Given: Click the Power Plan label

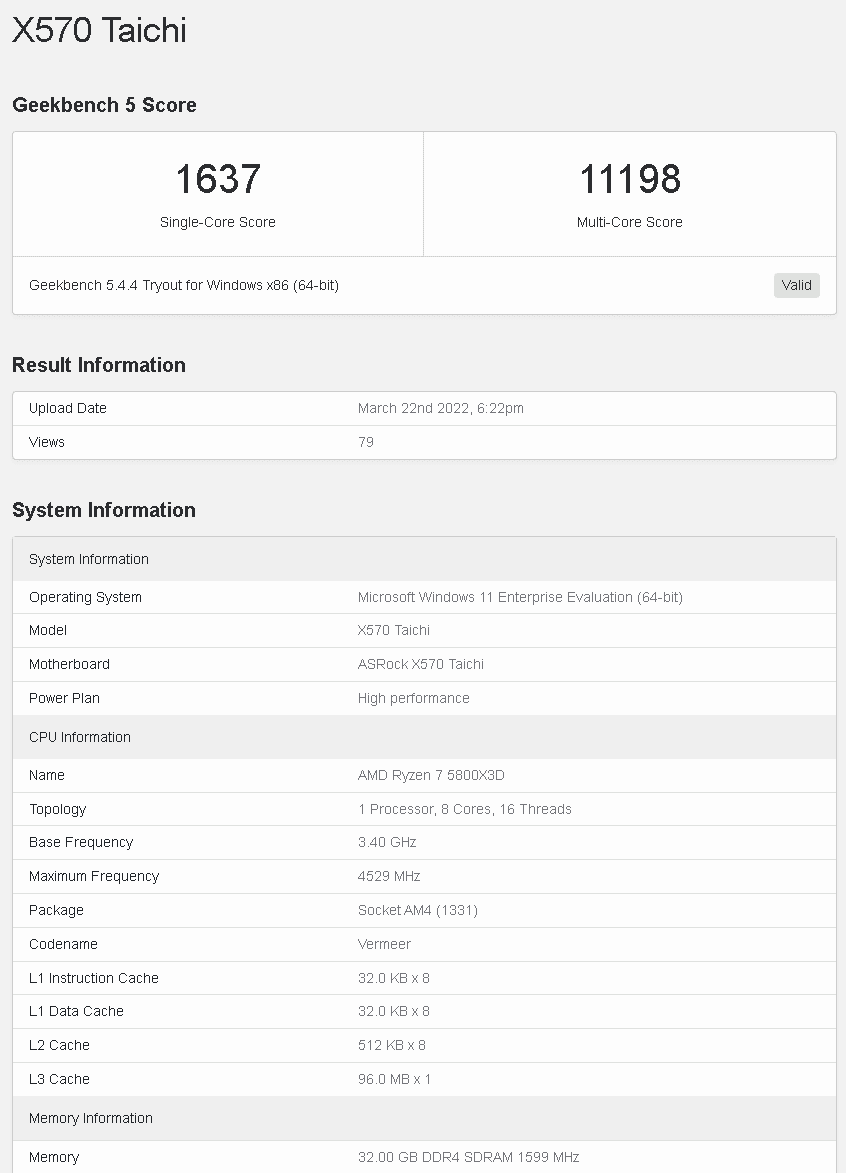Looking at the screenshot, I should [x=64, y=698].
